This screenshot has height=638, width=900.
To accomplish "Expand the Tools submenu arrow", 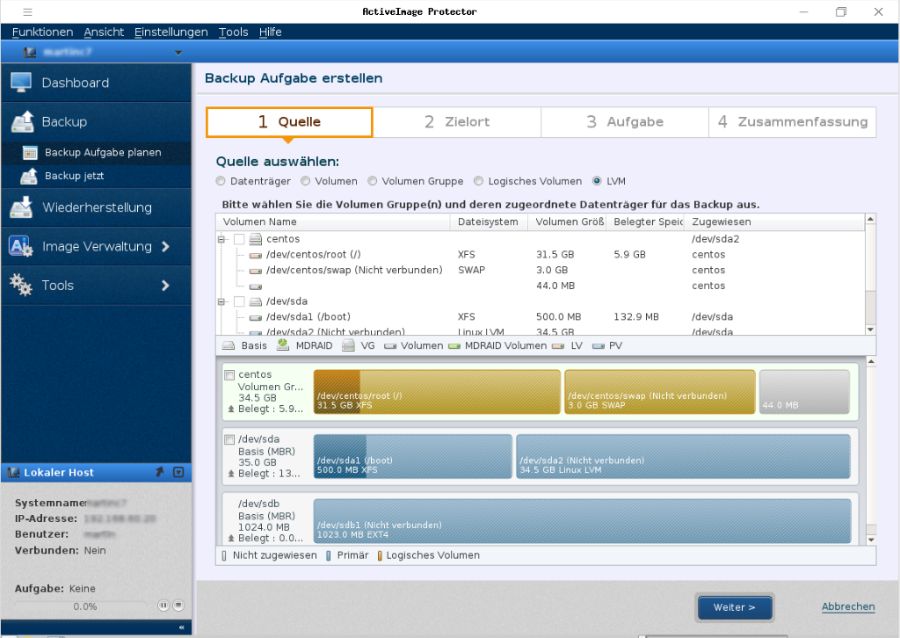I will [x=165, y=285].
